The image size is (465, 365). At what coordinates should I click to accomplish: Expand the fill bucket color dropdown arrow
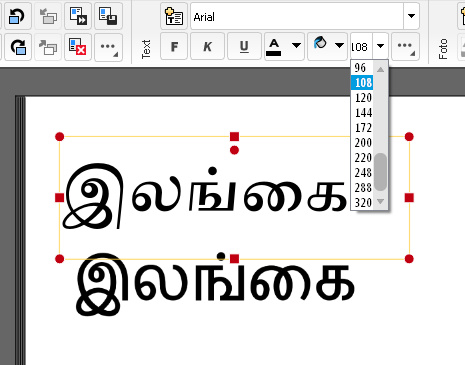point(339,45)
